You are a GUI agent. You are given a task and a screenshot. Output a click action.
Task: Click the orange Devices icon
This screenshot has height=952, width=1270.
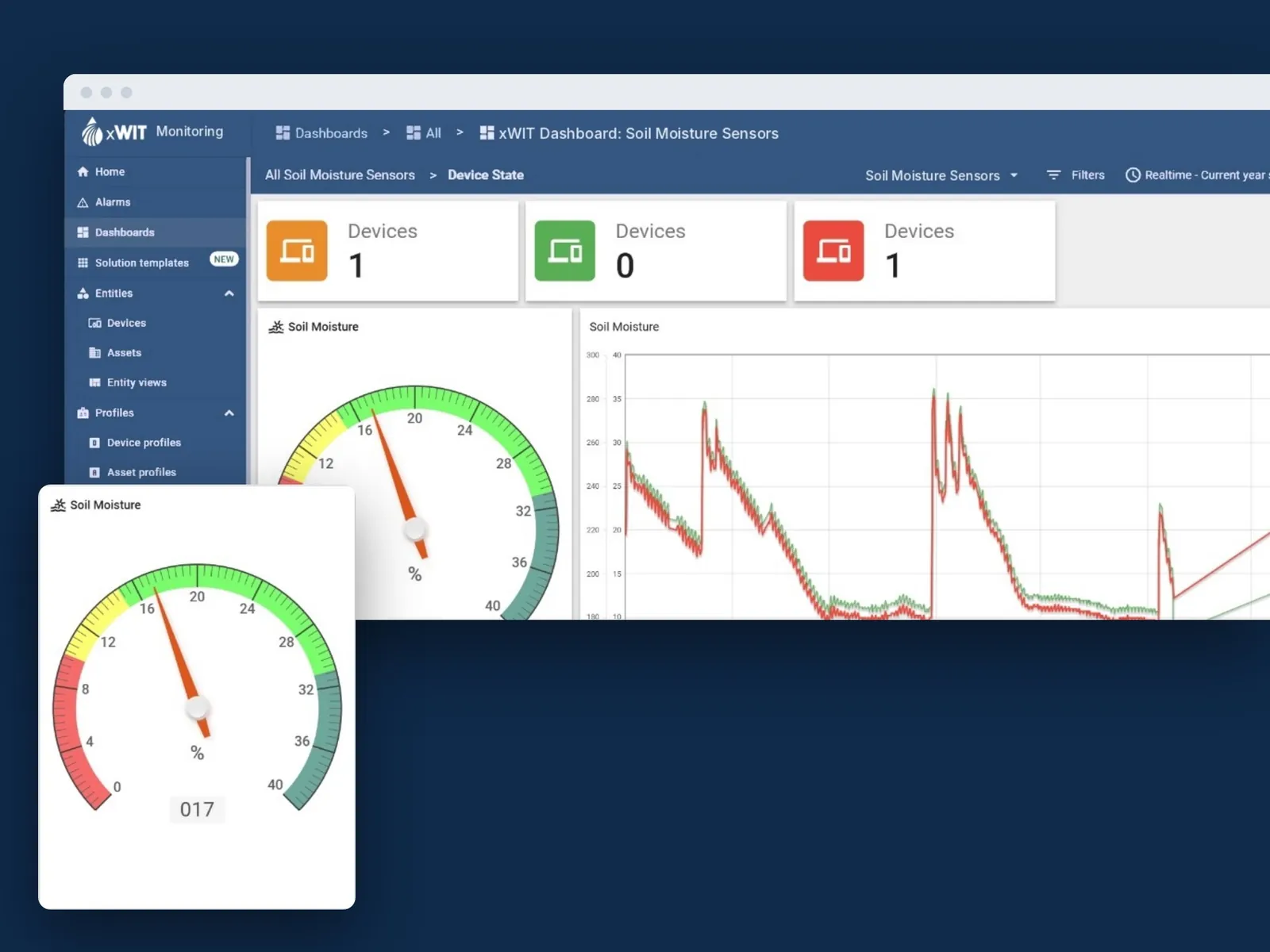(x=297, y=251)
